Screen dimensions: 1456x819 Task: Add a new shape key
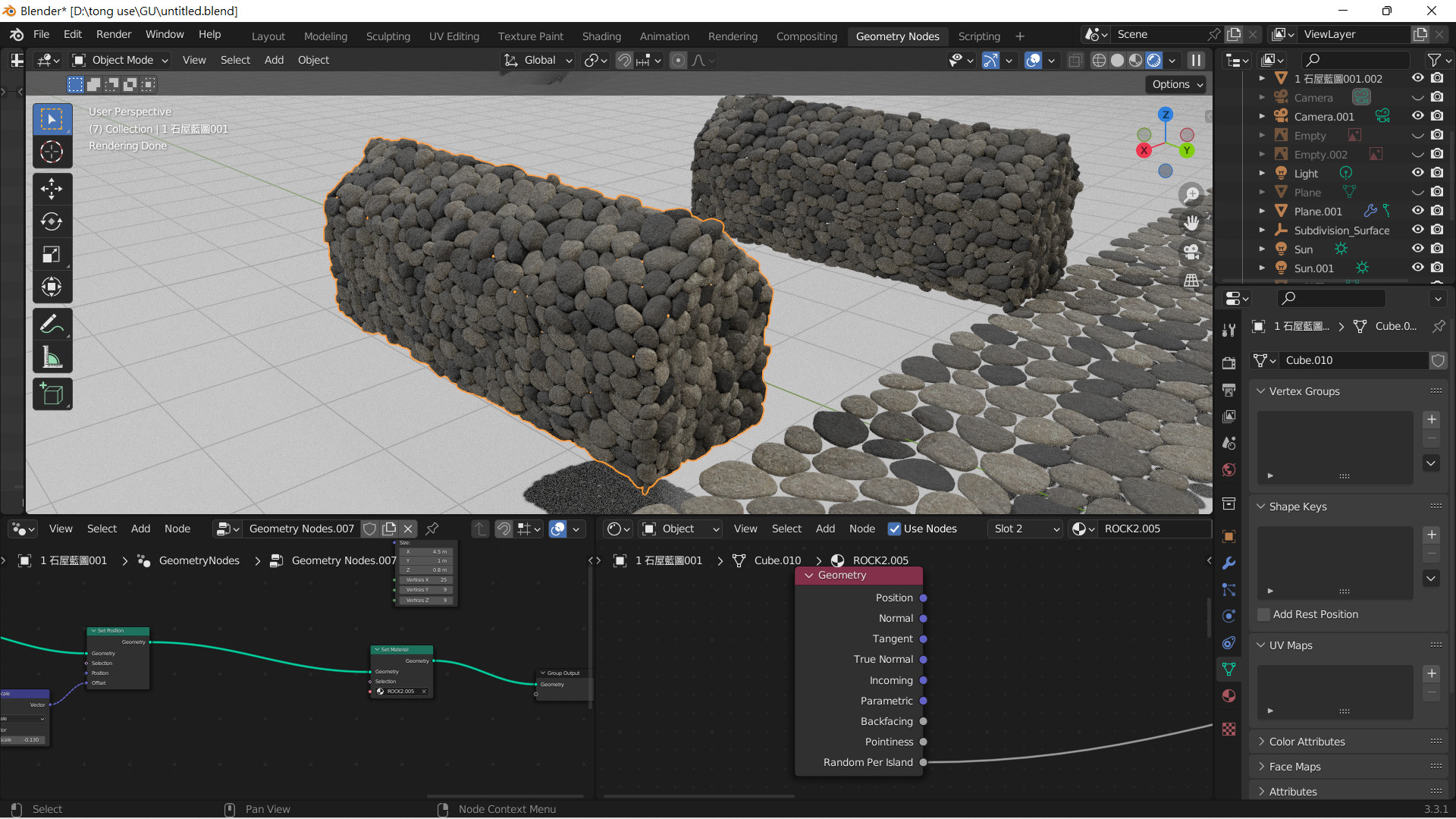(1431, 535)
